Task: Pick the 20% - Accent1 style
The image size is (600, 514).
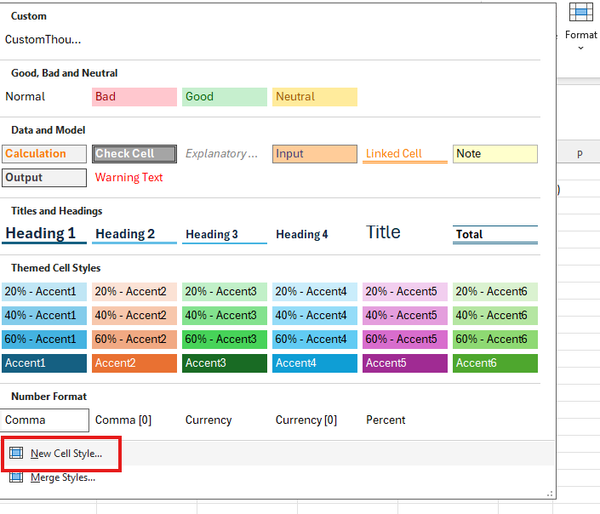Action: click(44, 292)
